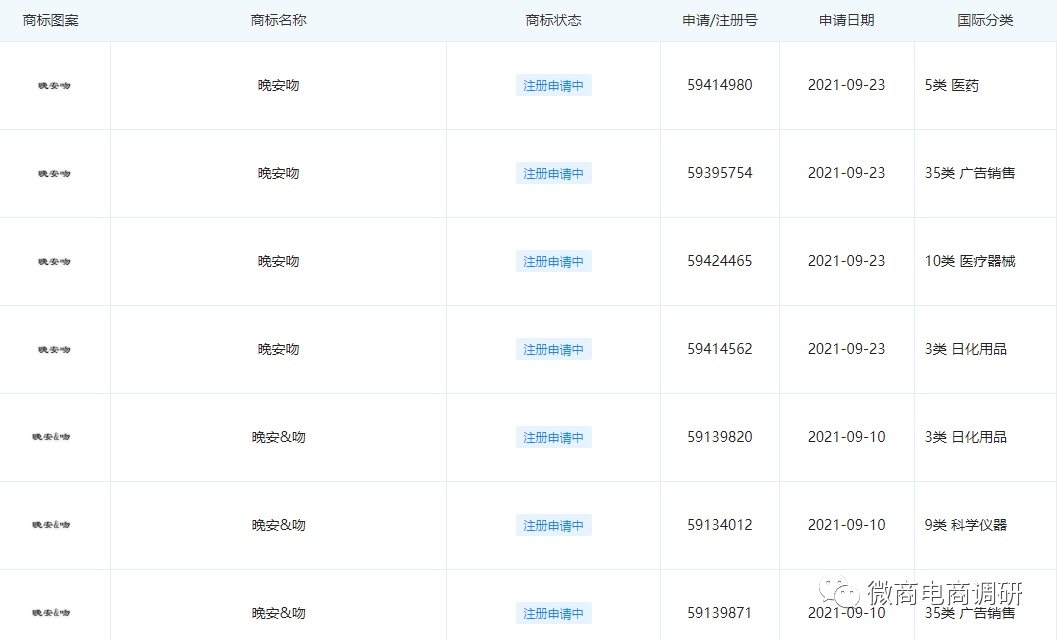1057x640 pixels.
Task: Open trademark thumbnail for 59414980 row
Action: point(54,86)
